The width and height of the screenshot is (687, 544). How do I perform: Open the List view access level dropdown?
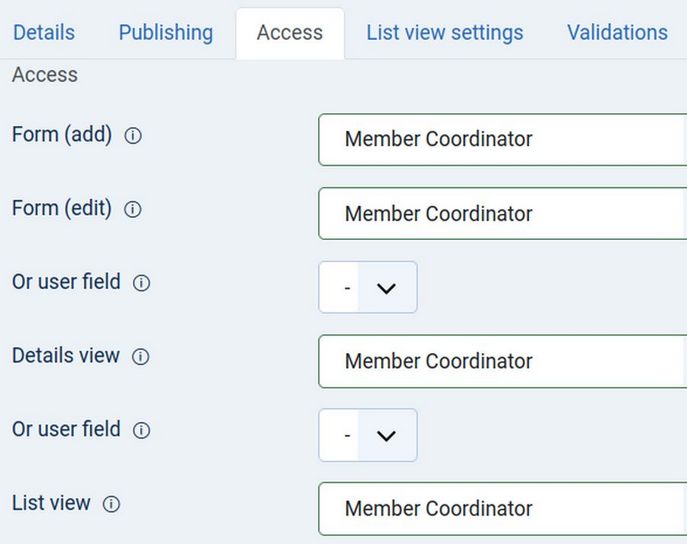tap(502, 508)
